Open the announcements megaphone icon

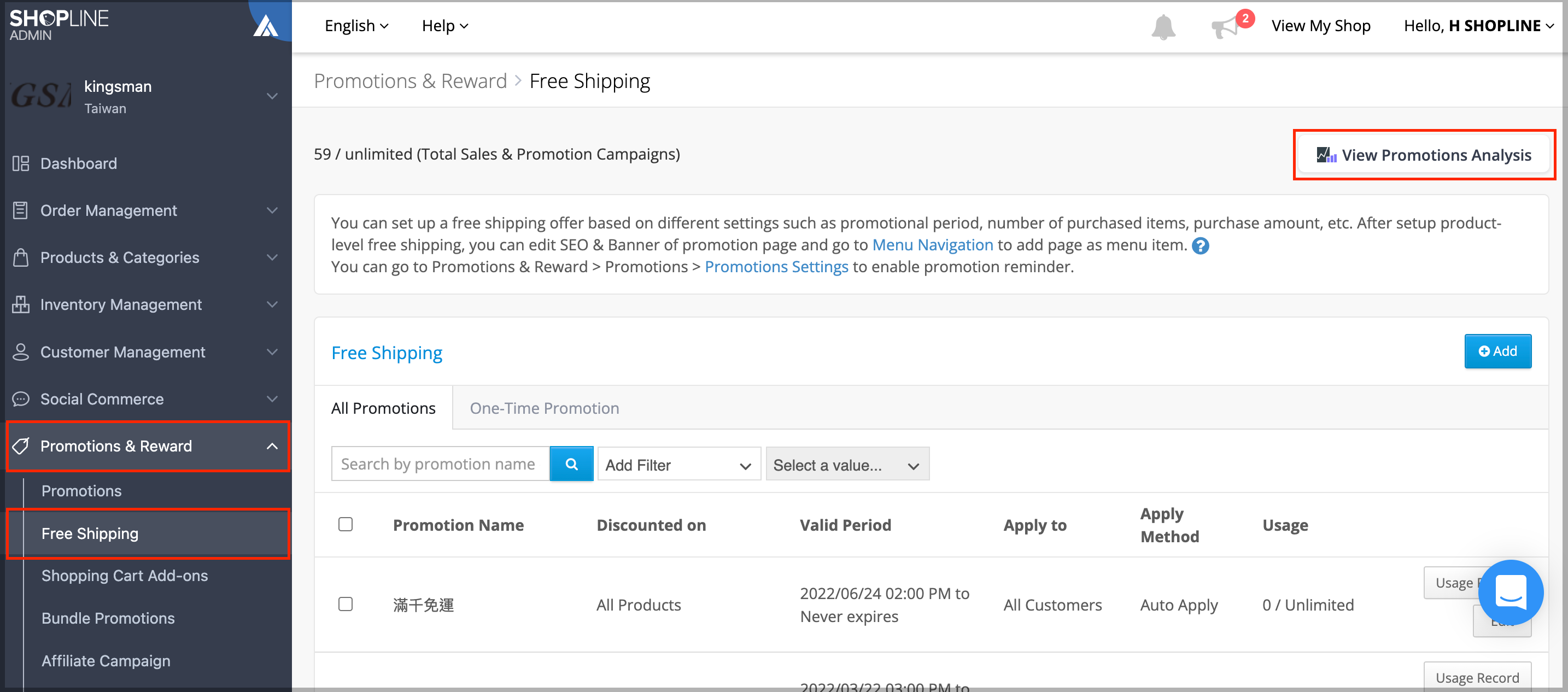1225,27
